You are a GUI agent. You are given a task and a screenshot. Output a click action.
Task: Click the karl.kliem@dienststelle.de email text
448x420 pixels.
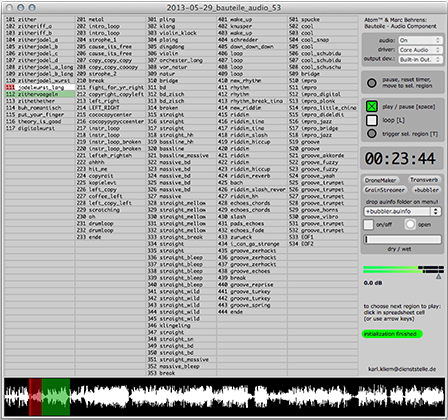coord(402,369)
